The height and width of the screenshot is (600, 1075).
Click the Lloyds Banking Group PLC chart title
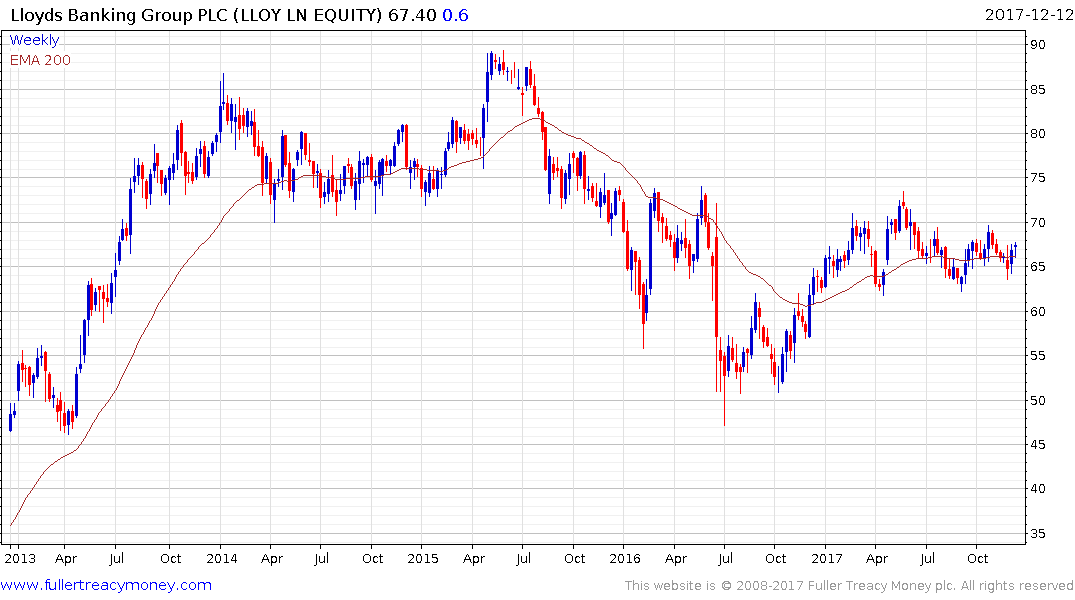pyautogui.click(x=196, y=15)
